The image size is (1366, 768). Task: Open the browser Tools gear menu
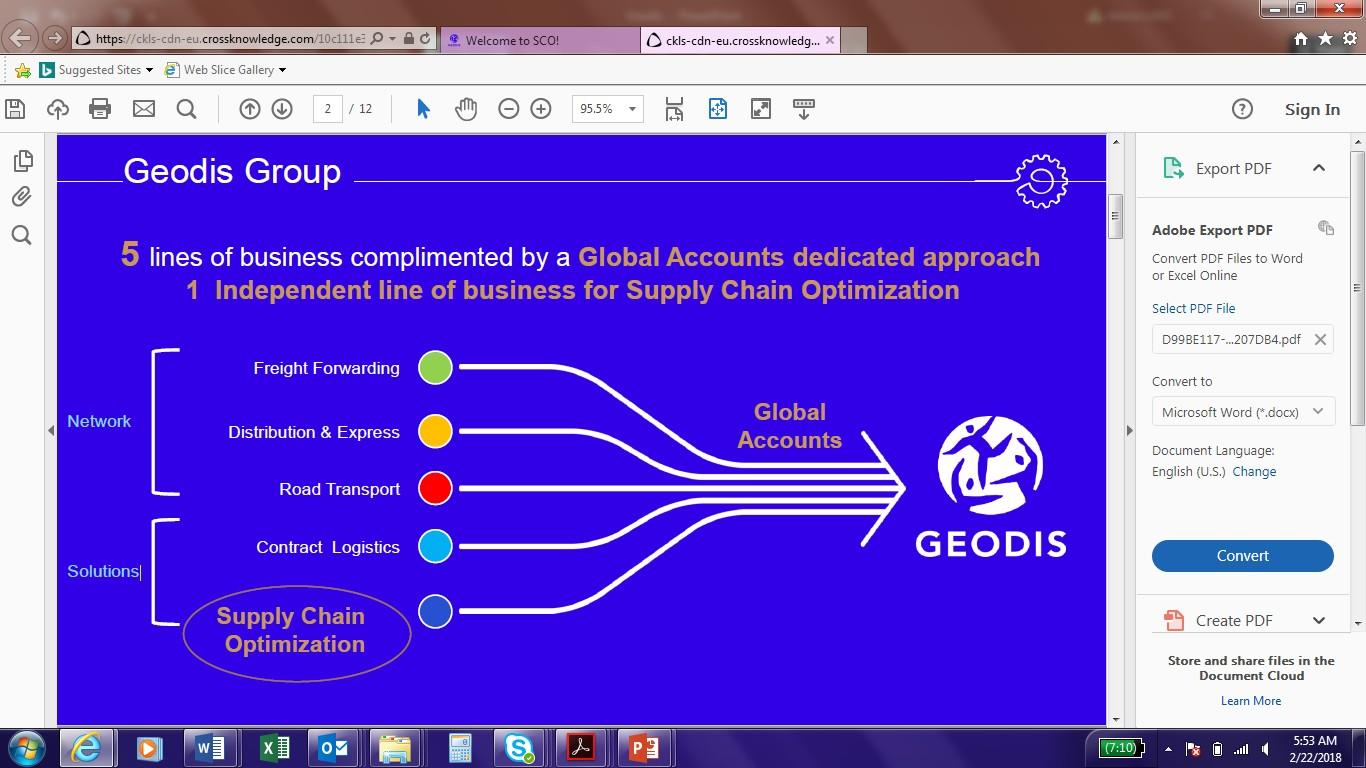coord(1349,39)
